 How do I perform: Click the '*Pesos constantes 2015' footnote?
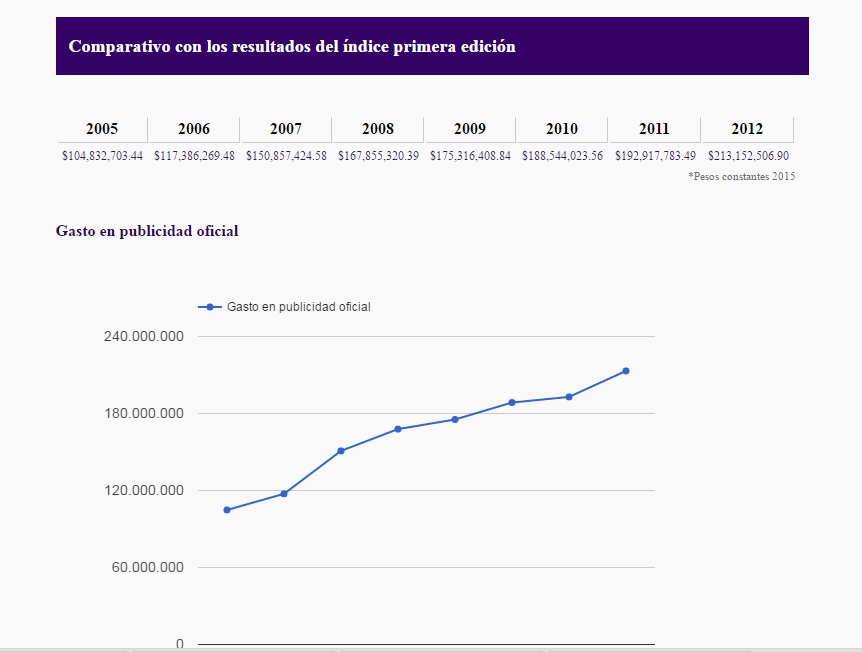[741, 177]
